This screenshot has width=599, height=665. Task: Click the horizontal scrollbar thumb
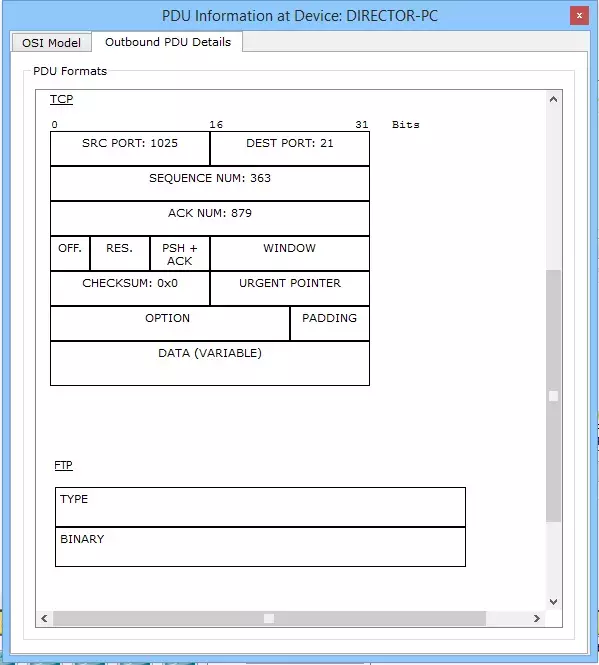(269, 618)
